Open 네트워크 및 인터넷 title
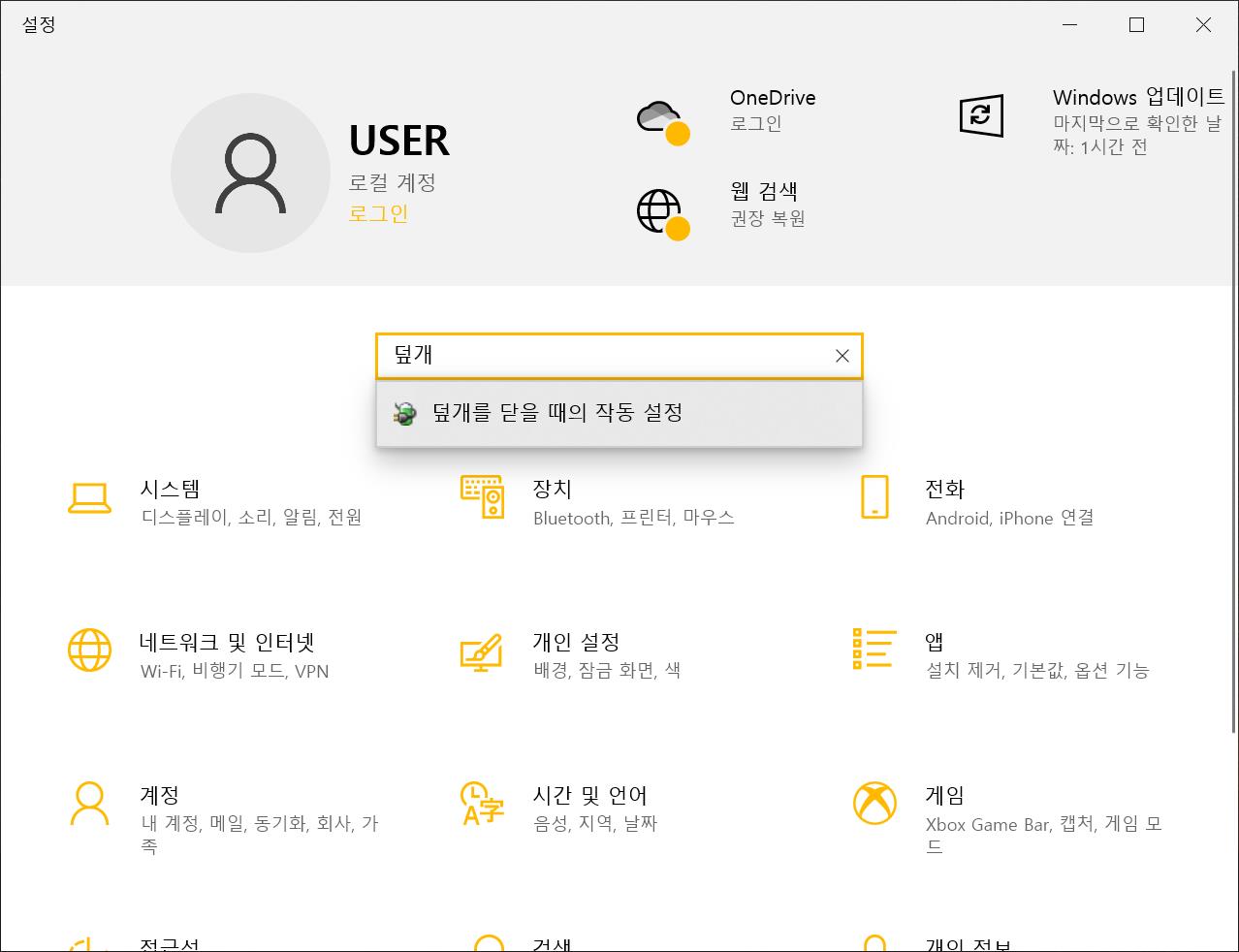 (227, 642)
